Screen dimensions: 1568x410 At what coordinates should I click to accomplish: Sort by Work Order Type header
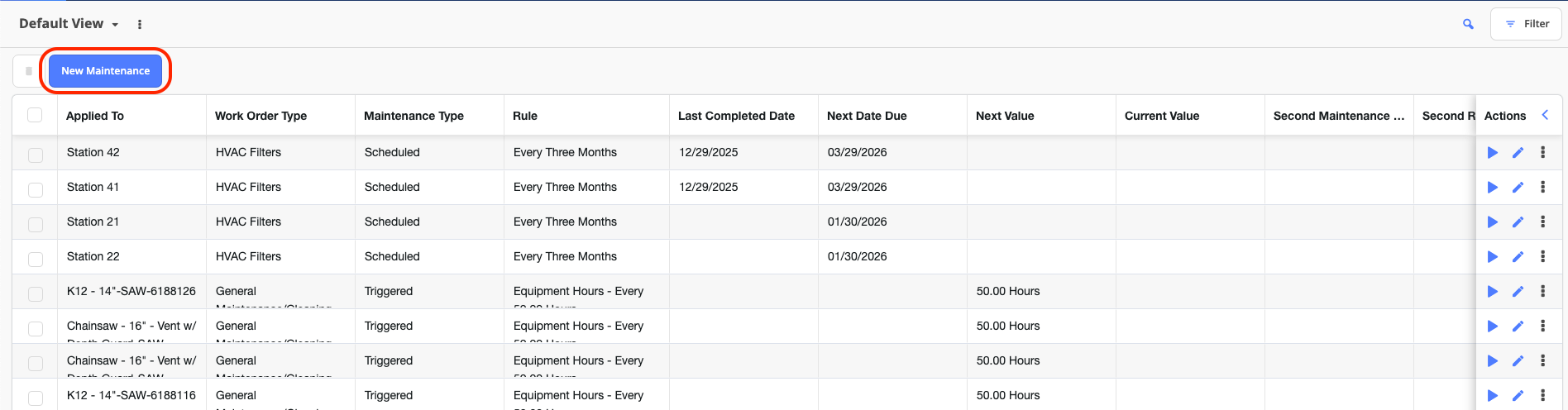click(x=261, y=116)
